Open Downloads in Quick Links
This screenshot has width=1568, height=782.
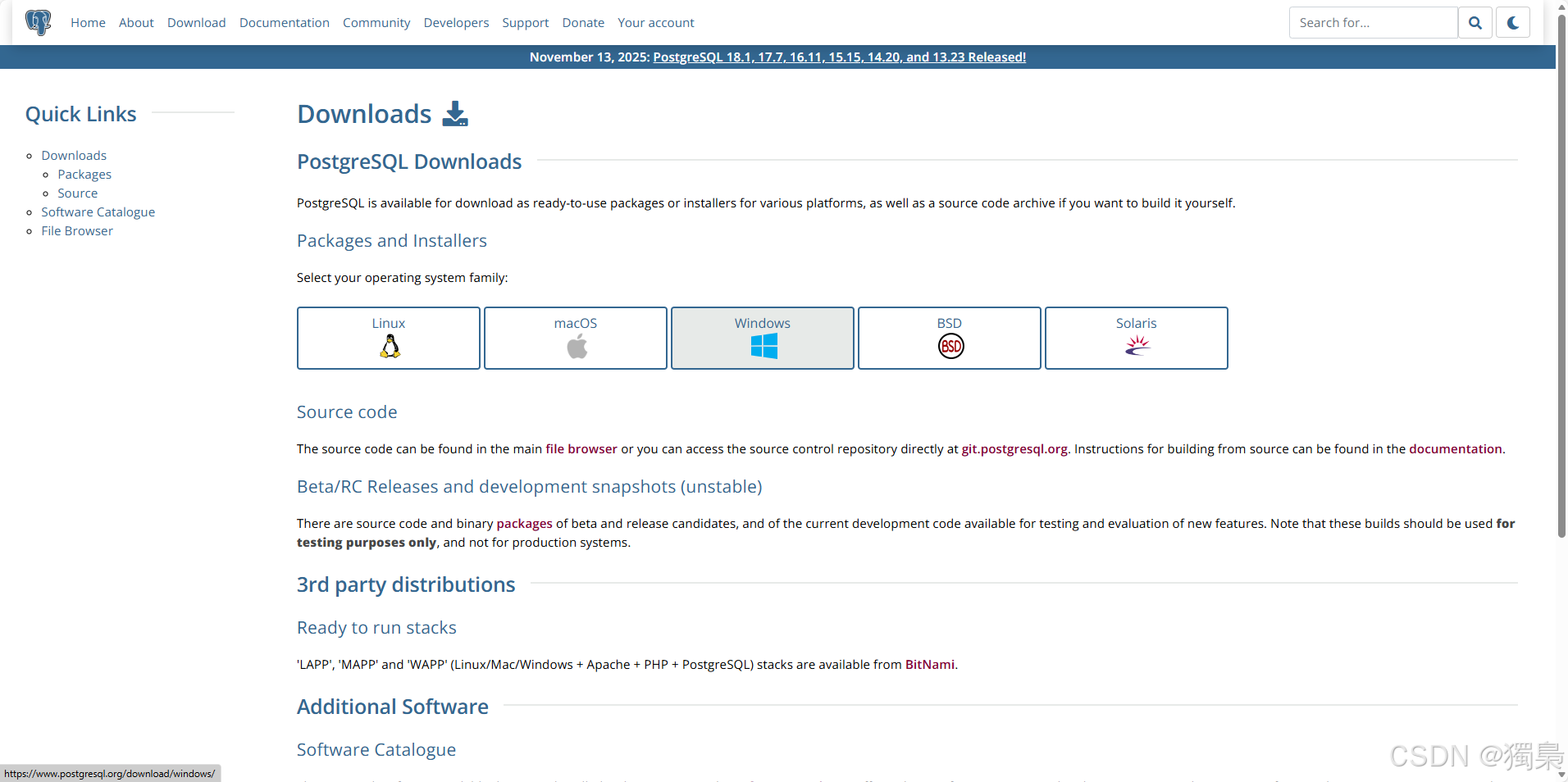pyautogui.click(x=74, y=156)
